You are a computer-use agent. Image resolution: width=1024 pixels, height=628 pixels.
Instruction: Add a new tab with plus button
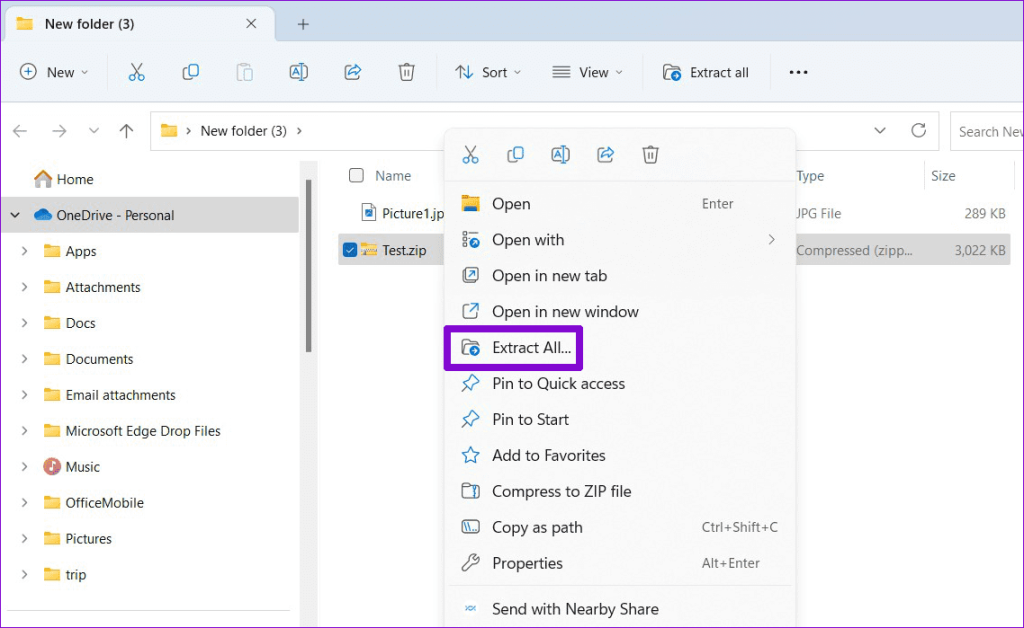[303, 24]
